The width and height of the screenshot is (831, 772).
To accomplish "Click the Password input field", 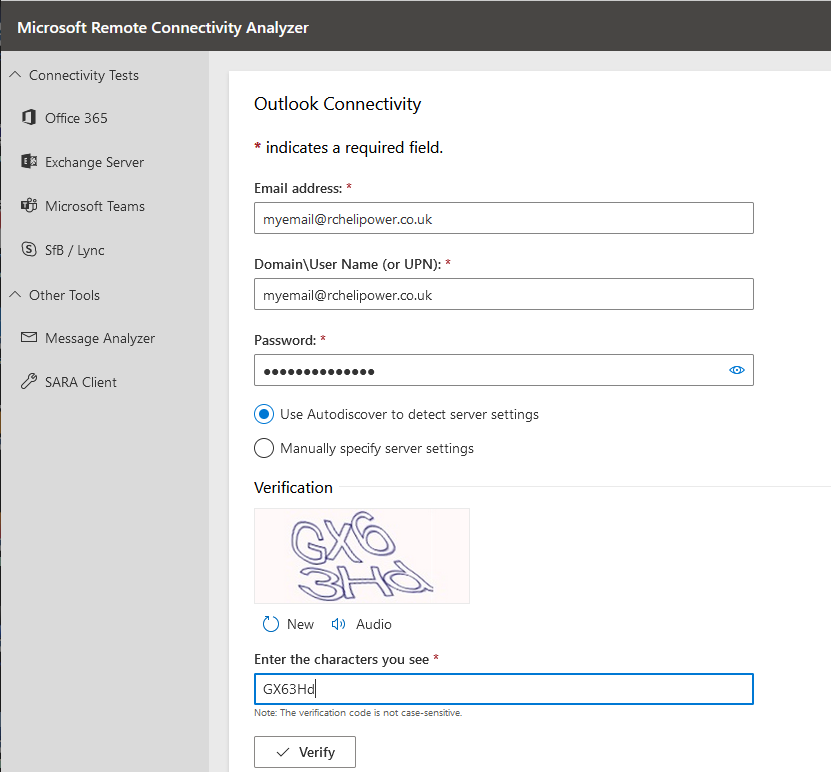I will (x=503, y=370).
